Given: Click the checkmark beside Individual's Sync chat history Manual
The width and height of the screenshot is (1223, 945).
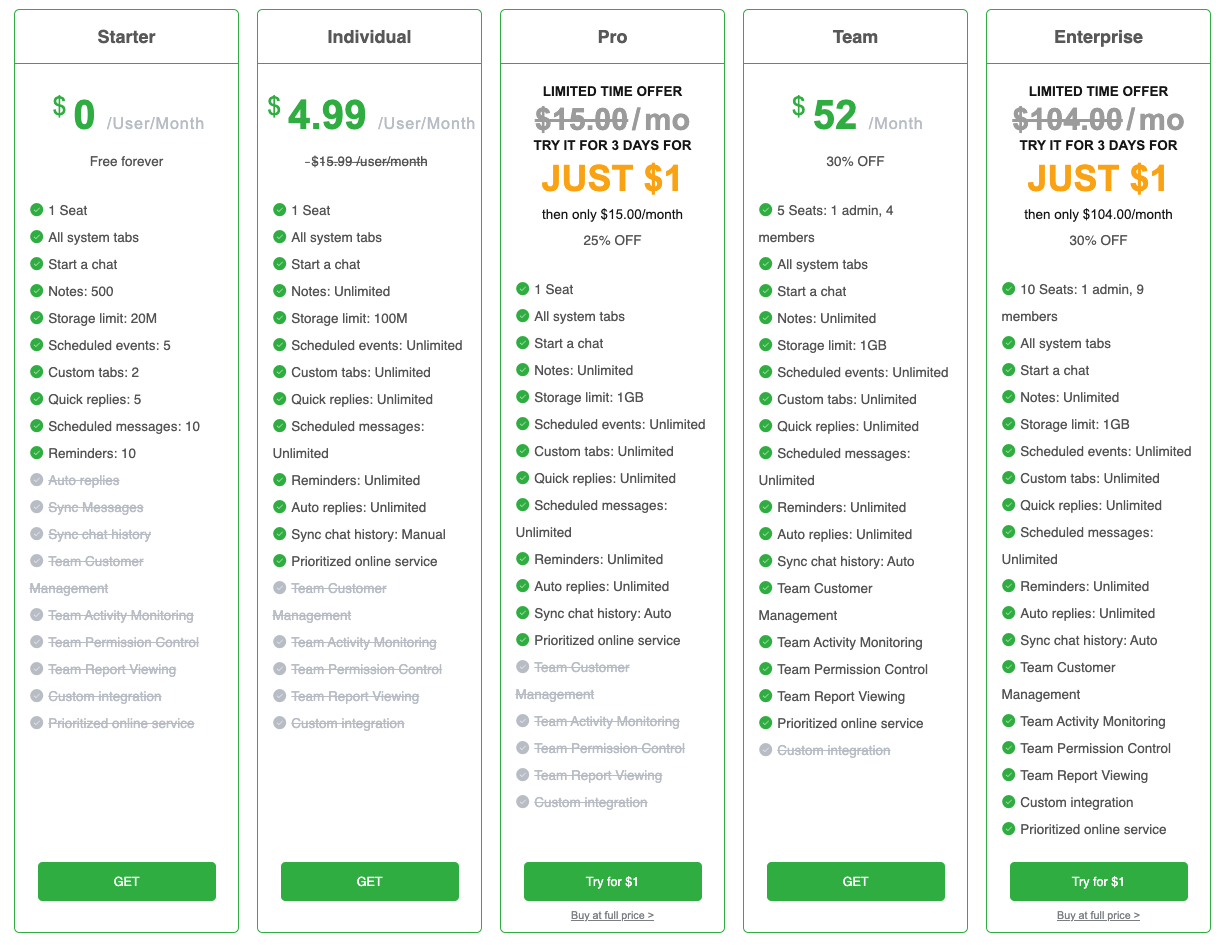Looking at the screenshot, I should (278, 534).
